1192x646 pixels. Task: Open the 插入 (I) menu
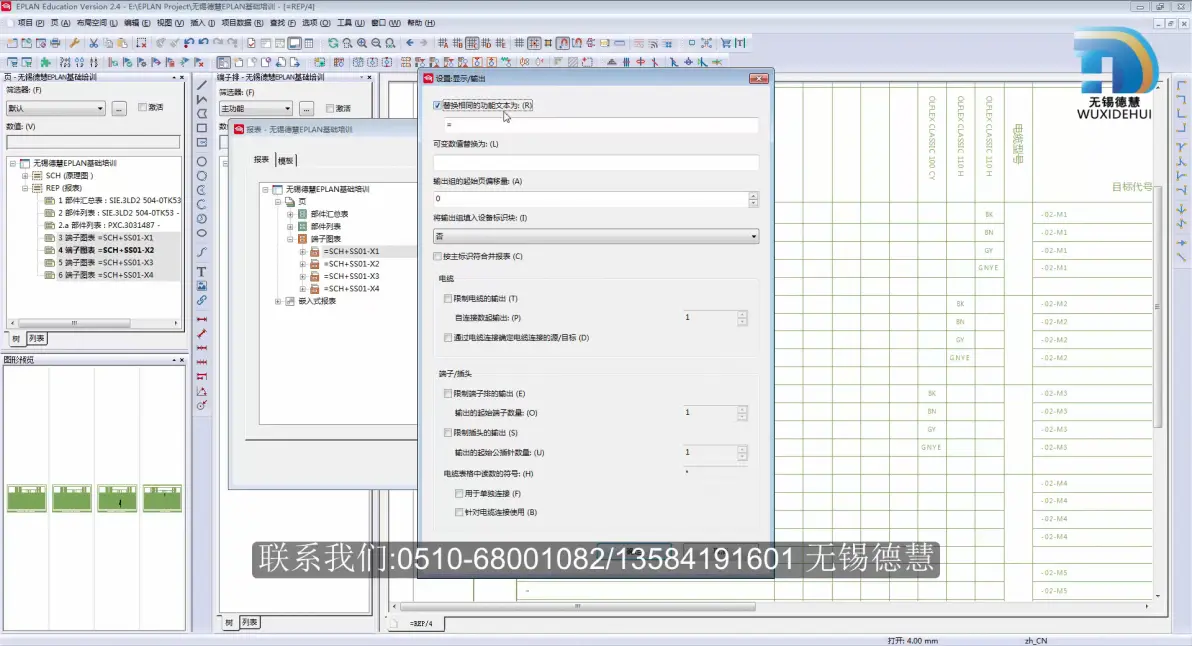tap(202, 23)
